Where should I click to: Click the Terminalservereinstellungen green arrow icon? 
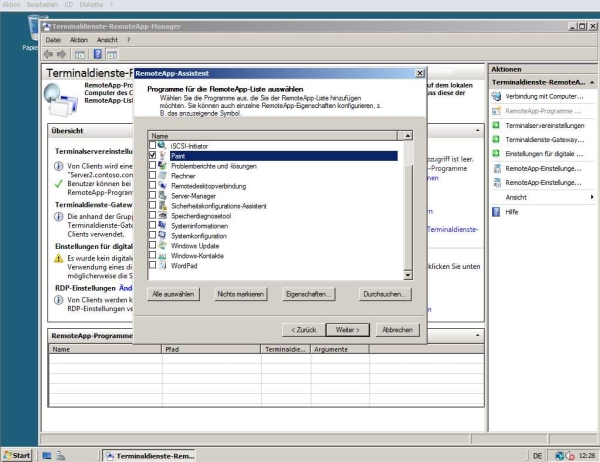497,126
